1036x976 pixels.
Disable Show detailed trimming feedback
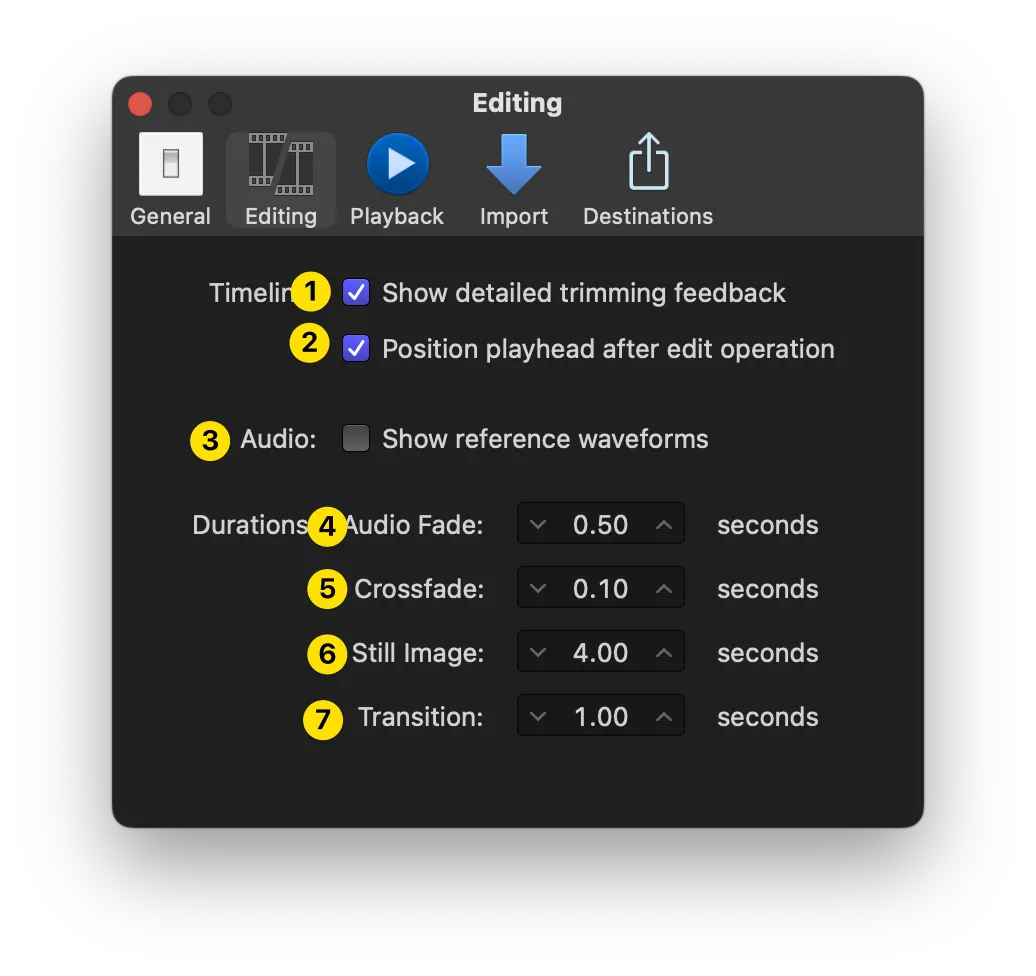click(356, 293)
